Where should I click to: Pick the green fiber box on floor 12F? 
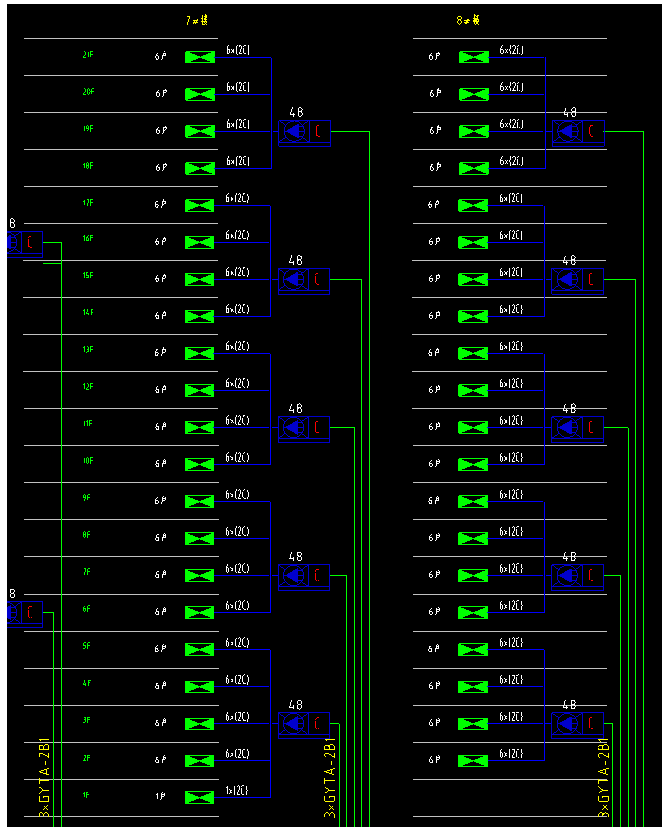click(x=200, y=390)
